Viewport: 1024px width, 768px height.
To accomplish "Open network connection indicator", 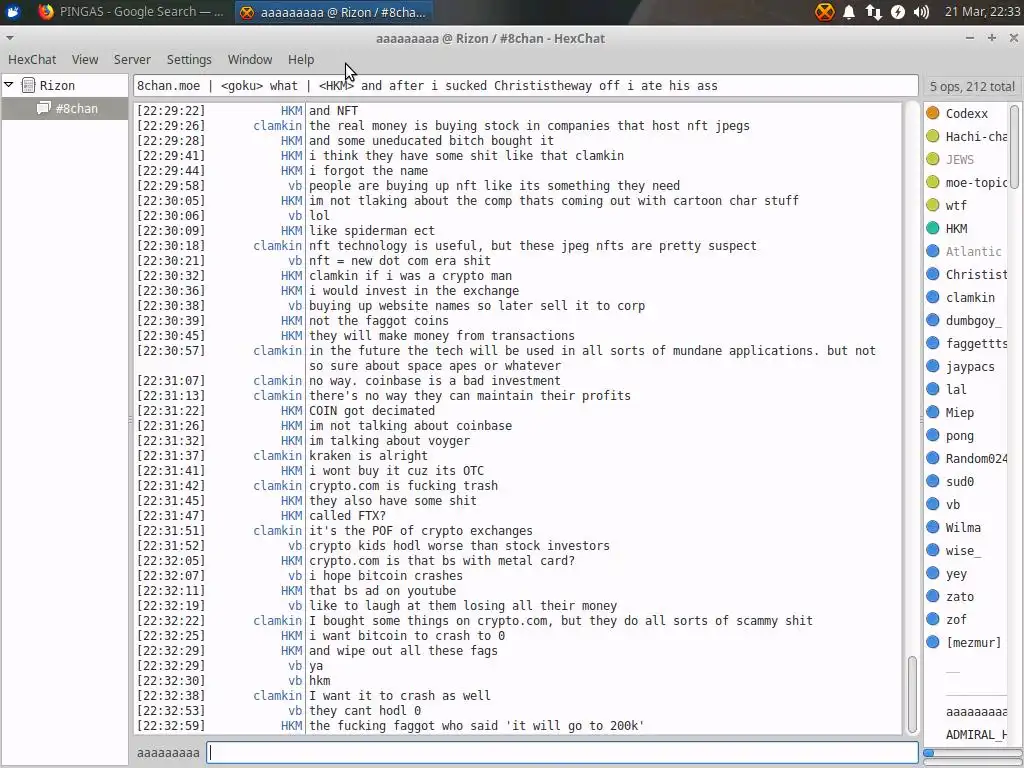I will coord(874,12).
